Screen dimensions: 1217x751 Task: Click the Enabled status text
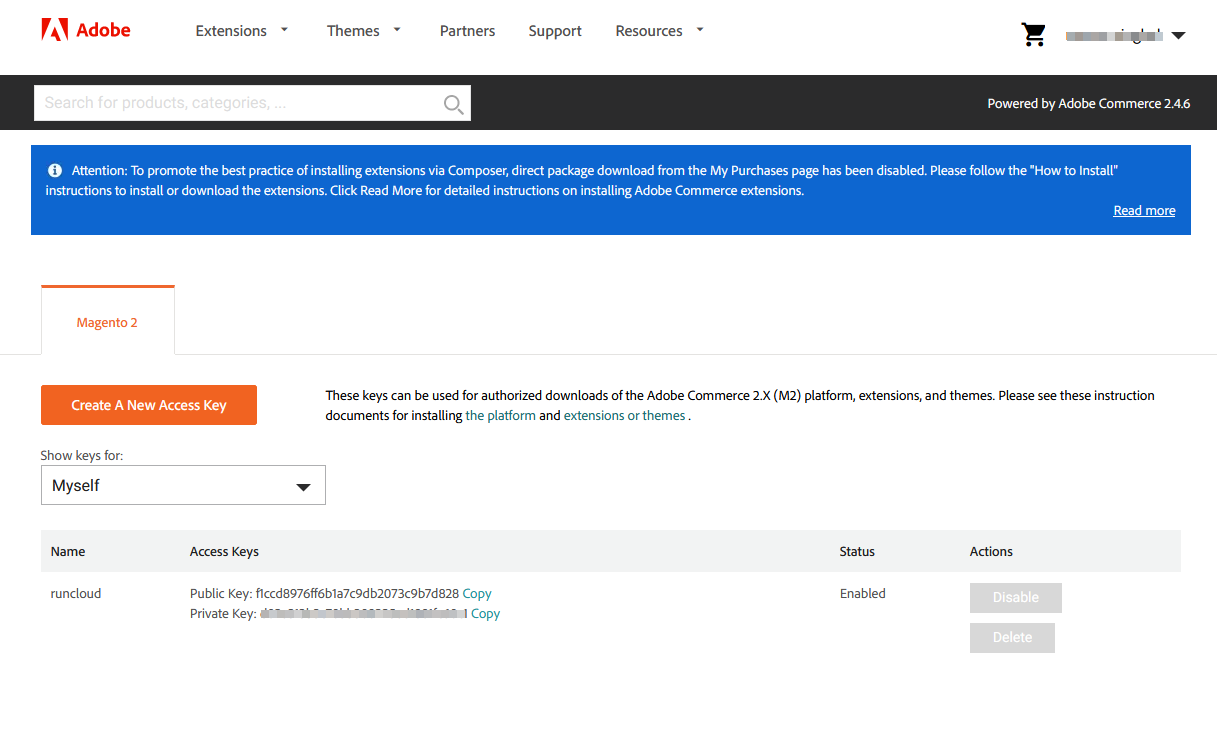coord(863,593)
